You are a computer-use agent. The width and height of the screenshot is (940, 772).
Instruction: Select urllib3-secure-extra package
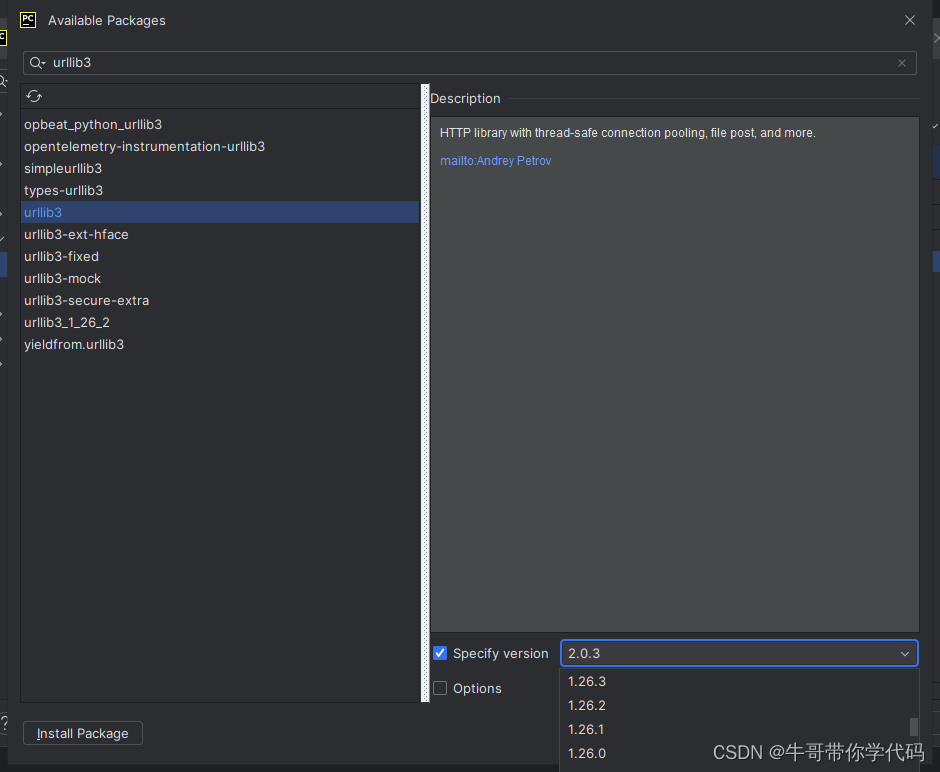tap(220, 300)
